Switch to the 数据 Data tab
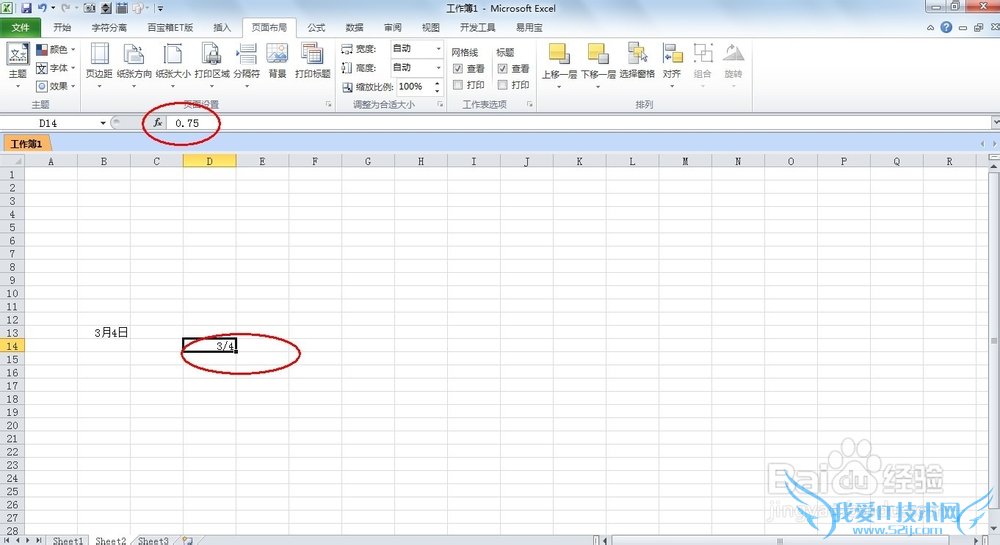This screenshot has width=1000, height=545. 355,27
